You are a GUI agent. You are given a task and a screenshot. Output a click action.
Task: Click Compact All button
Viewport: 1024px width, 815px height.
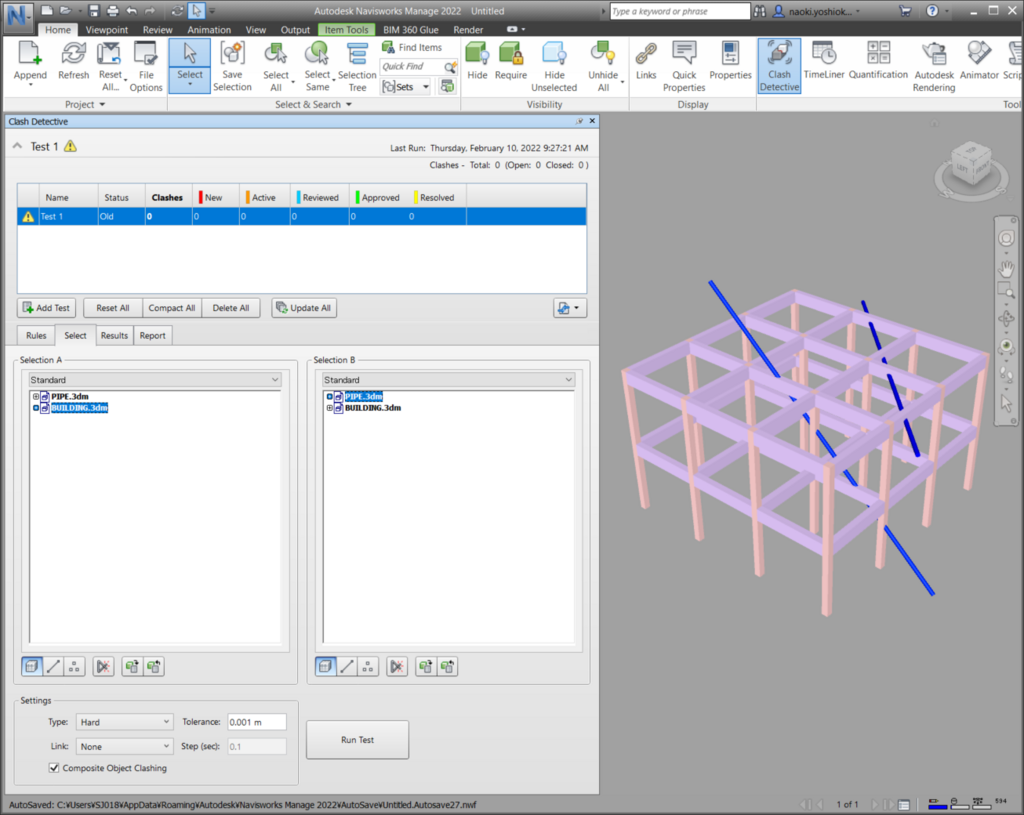(172, 308)
